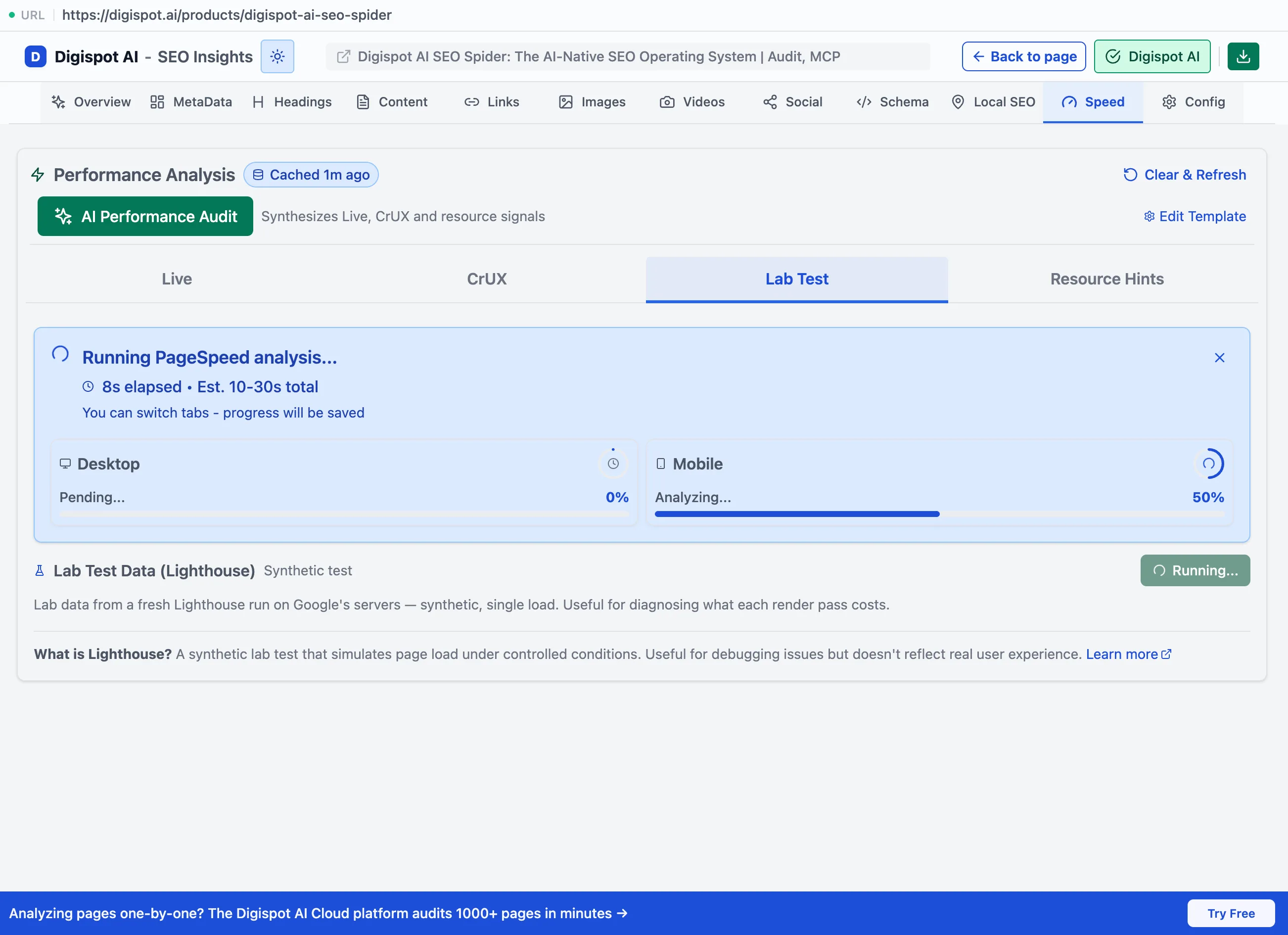Switch to the MetaData tab
The height and width of the screenshot is (935, 1288).
click(191, 102)
